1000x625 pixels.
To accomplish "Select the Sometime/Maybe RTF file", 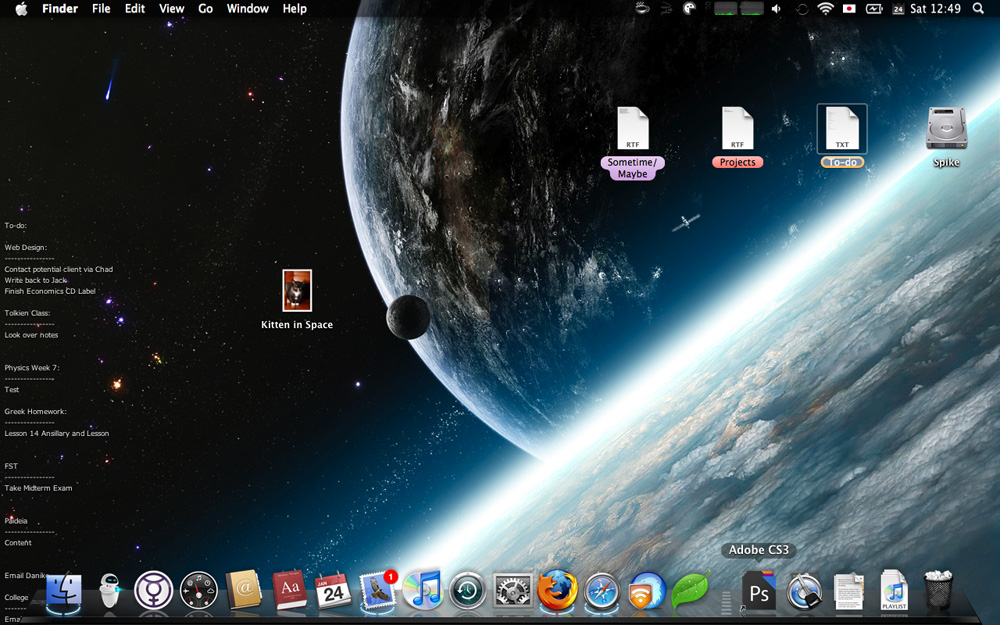I will point(633,129).
